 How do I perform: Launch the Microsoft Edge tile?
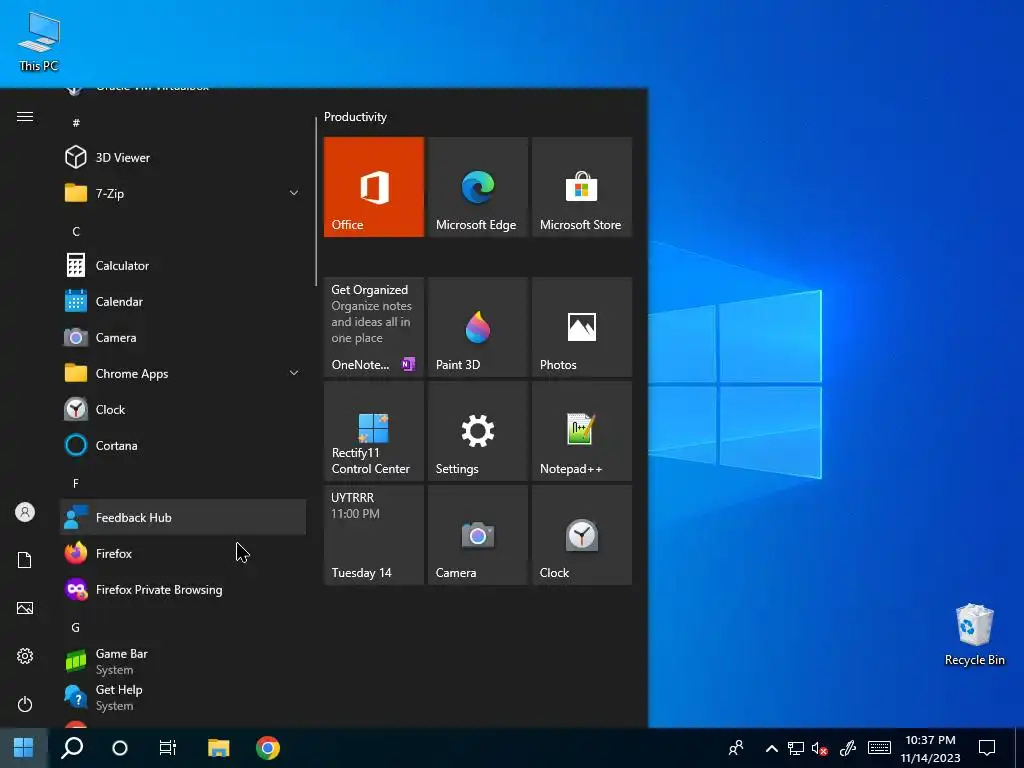[477, 187]
